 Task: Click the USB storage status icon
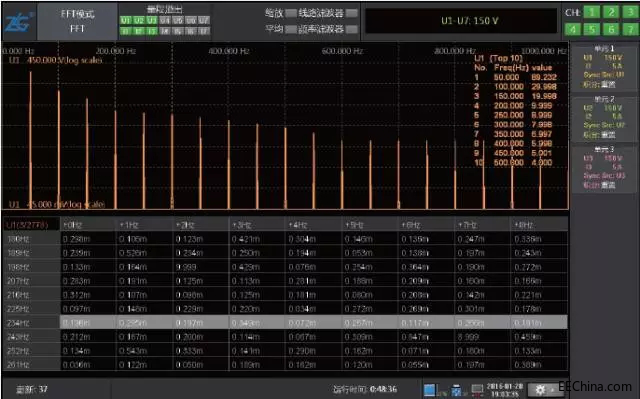coord(456,390)
